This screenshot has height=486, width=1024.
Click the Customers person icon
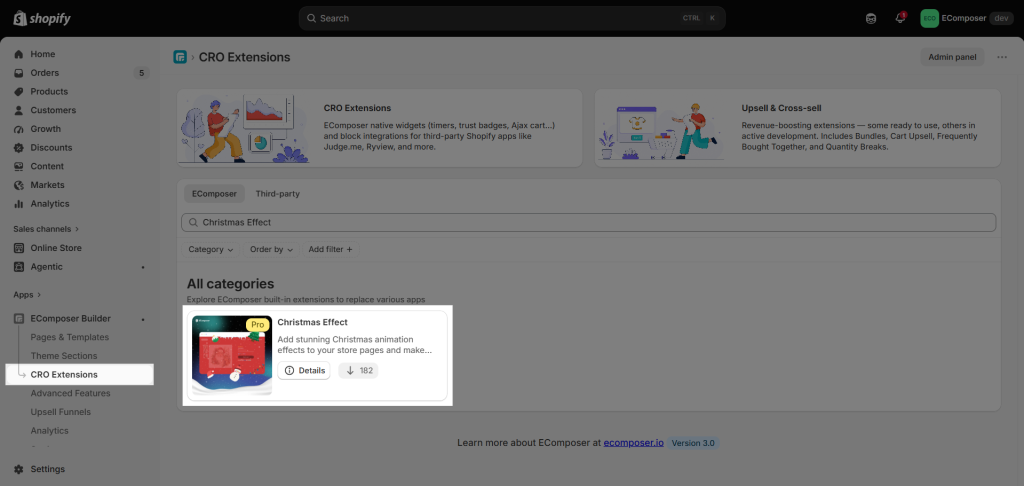tap(19, 110)
